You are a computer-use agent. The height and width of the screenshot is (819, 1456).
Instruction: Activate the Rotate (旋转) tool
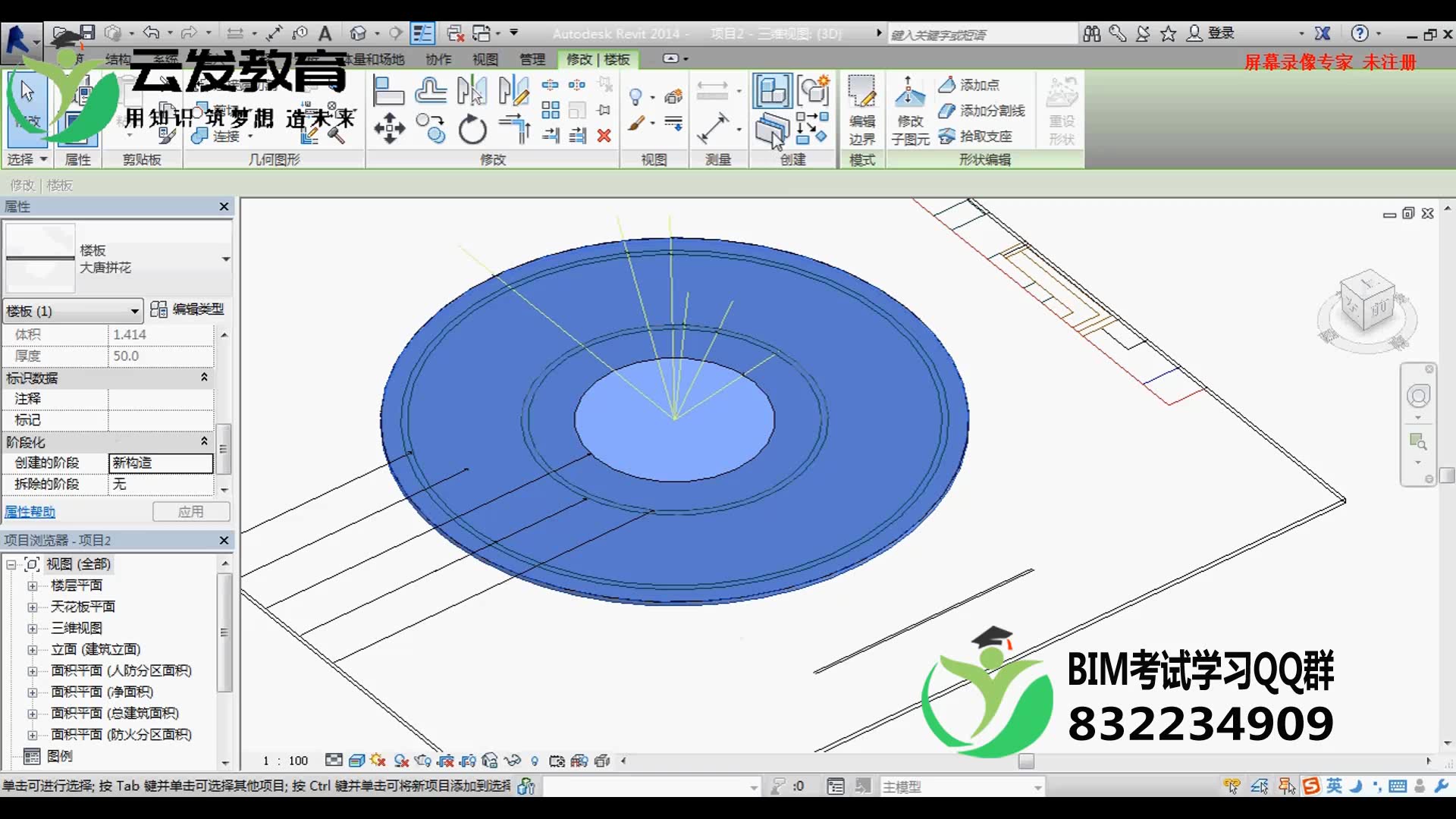472,129
